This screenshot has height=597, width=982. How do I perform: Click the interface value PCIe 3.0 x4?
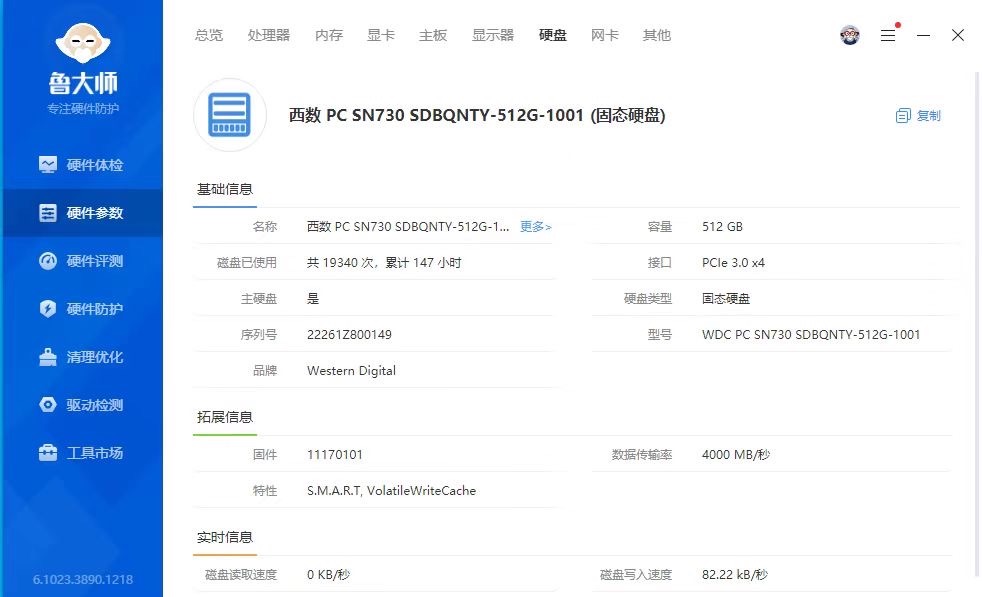(733, 262)
